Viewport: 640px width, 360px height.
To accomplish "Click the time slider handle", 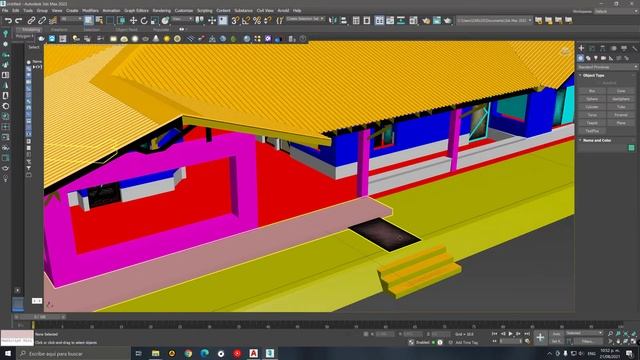I will click(x=40, y=317).
